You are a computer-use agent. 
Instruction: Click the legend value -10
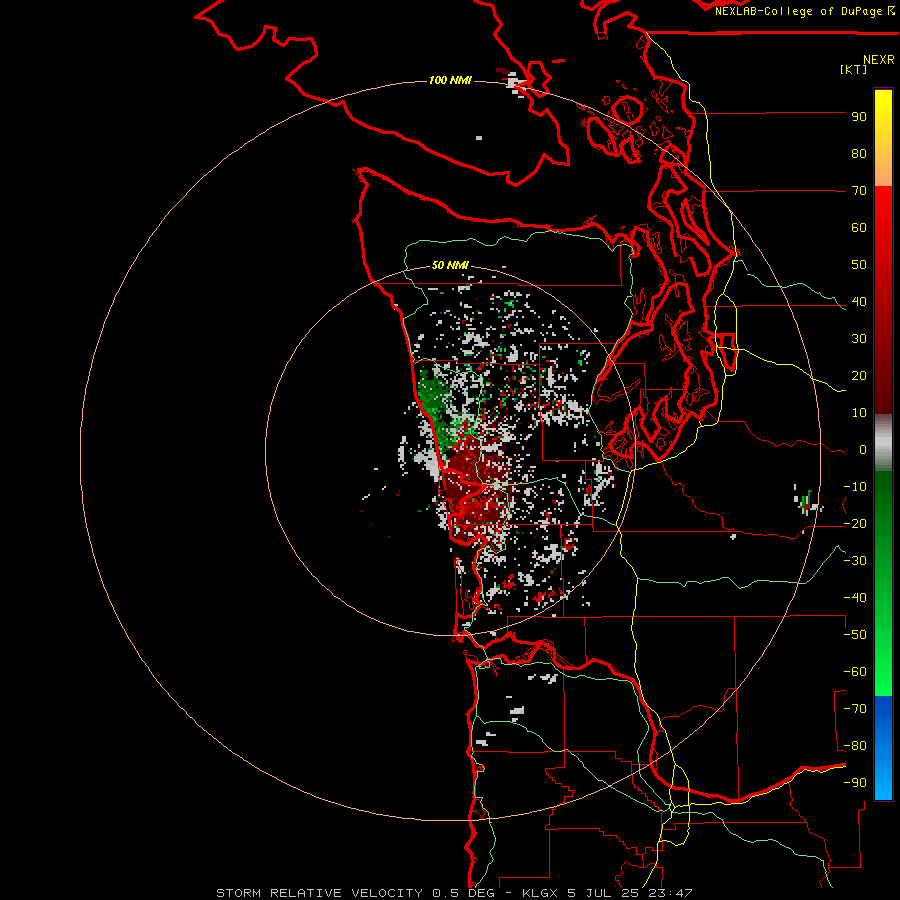(855, 487)
